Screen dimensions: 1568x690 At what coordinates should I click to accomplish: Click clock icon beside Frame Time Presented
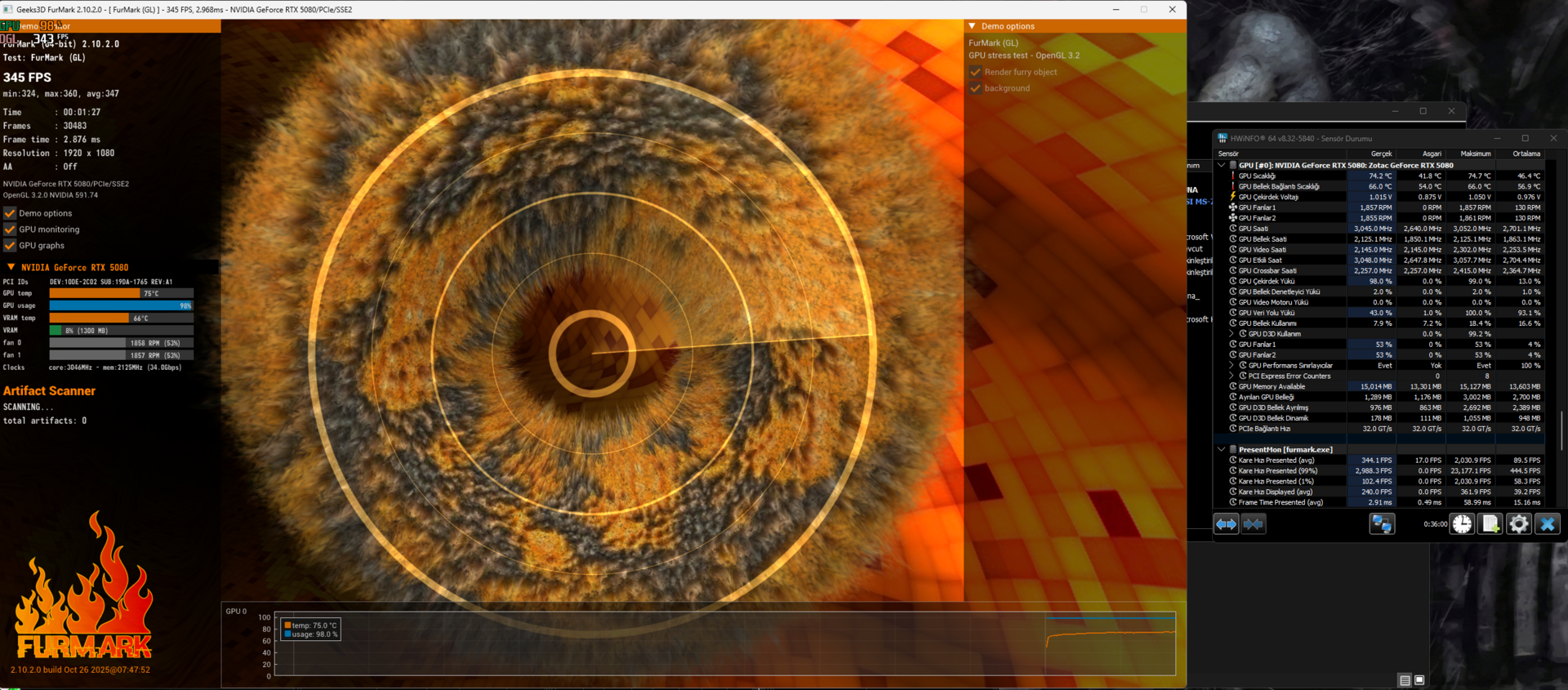tap(1233, 502)
